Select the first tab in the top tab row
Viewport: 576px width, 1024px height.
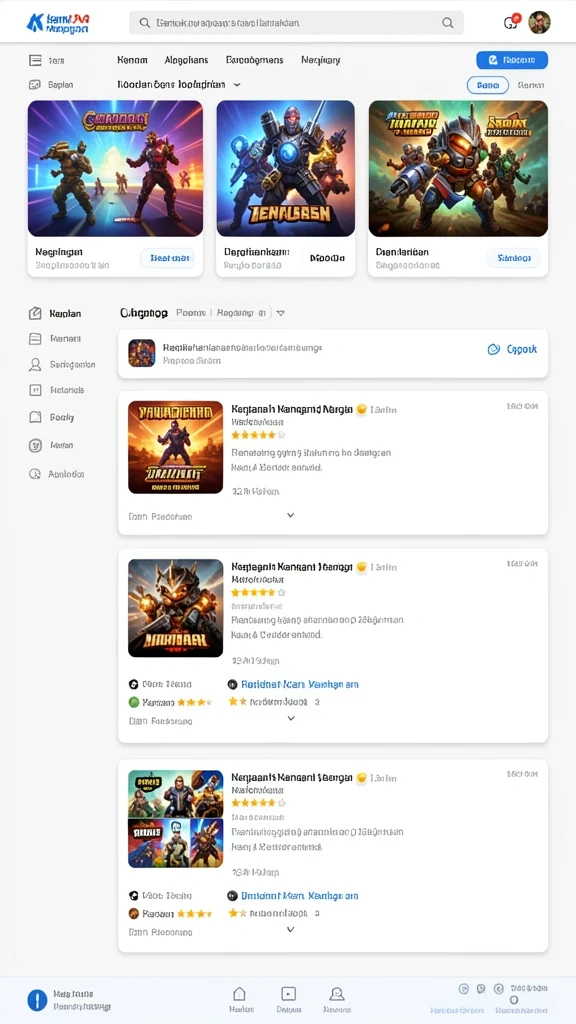133,60
